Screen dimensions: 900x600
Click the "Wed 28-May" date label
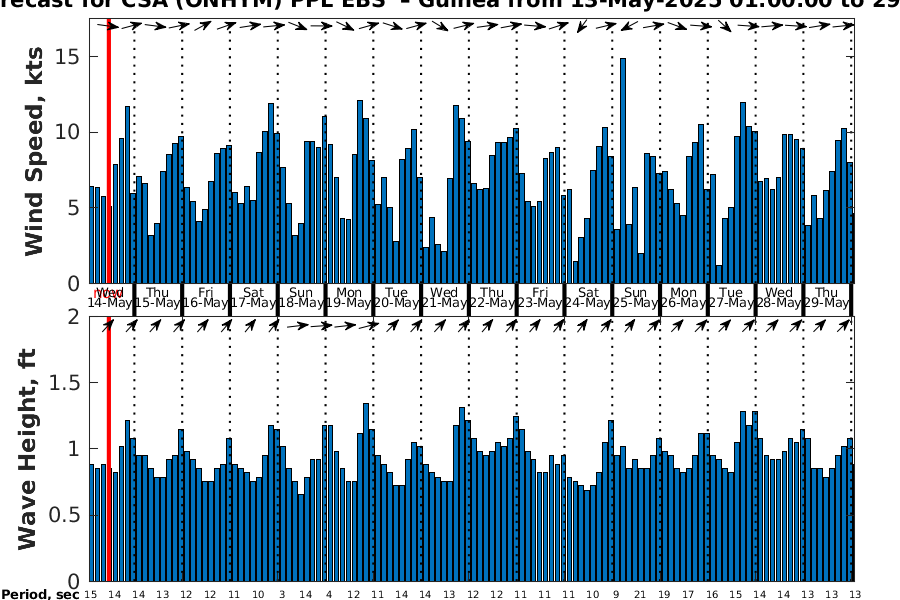779,297
